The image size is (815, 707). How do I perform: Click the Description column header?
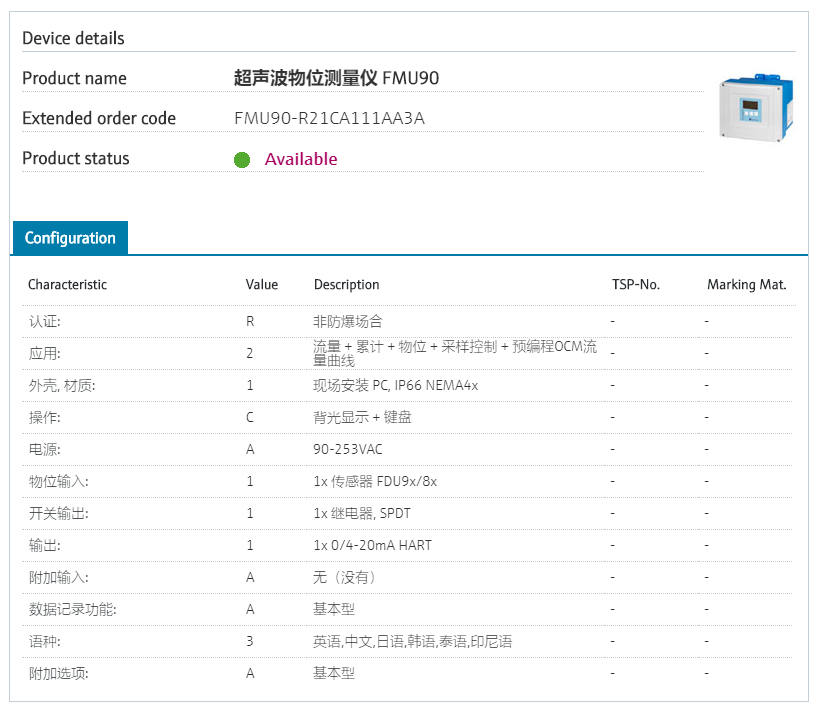(347, 284)
